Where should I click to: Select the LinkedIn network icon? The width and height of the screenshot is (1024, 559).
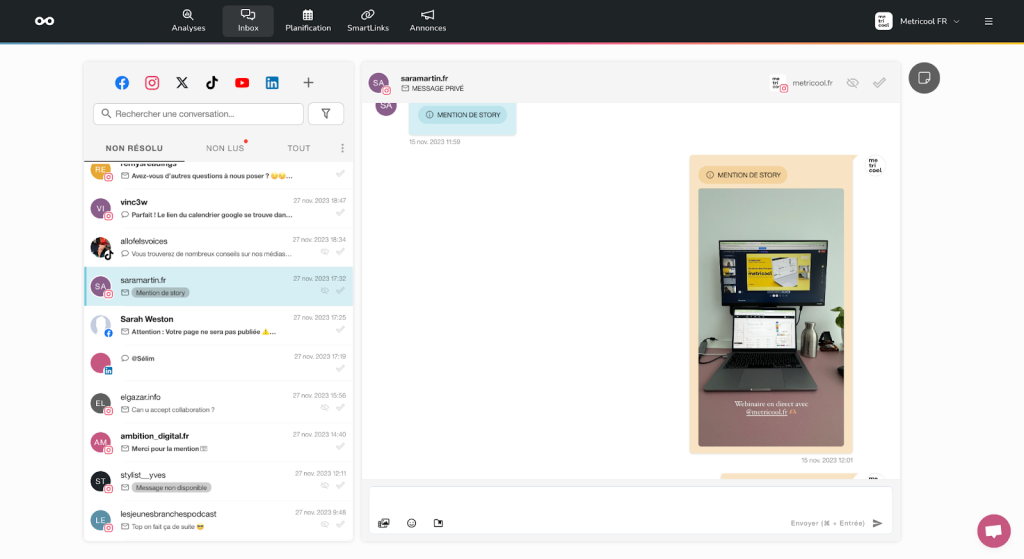tap(272, 83)
